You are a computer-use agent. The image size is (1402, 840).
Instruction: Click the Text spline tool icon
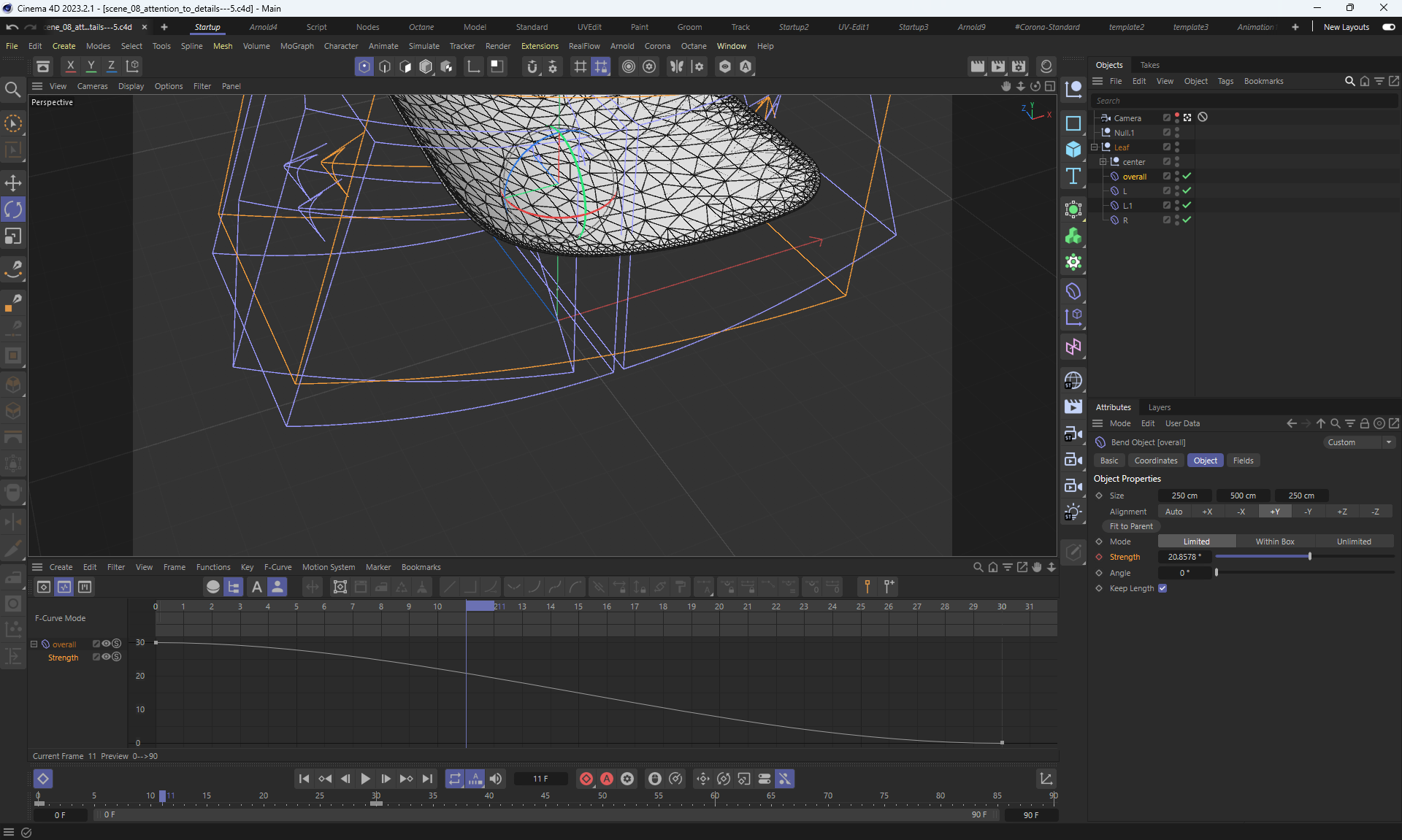(1073, 176)
